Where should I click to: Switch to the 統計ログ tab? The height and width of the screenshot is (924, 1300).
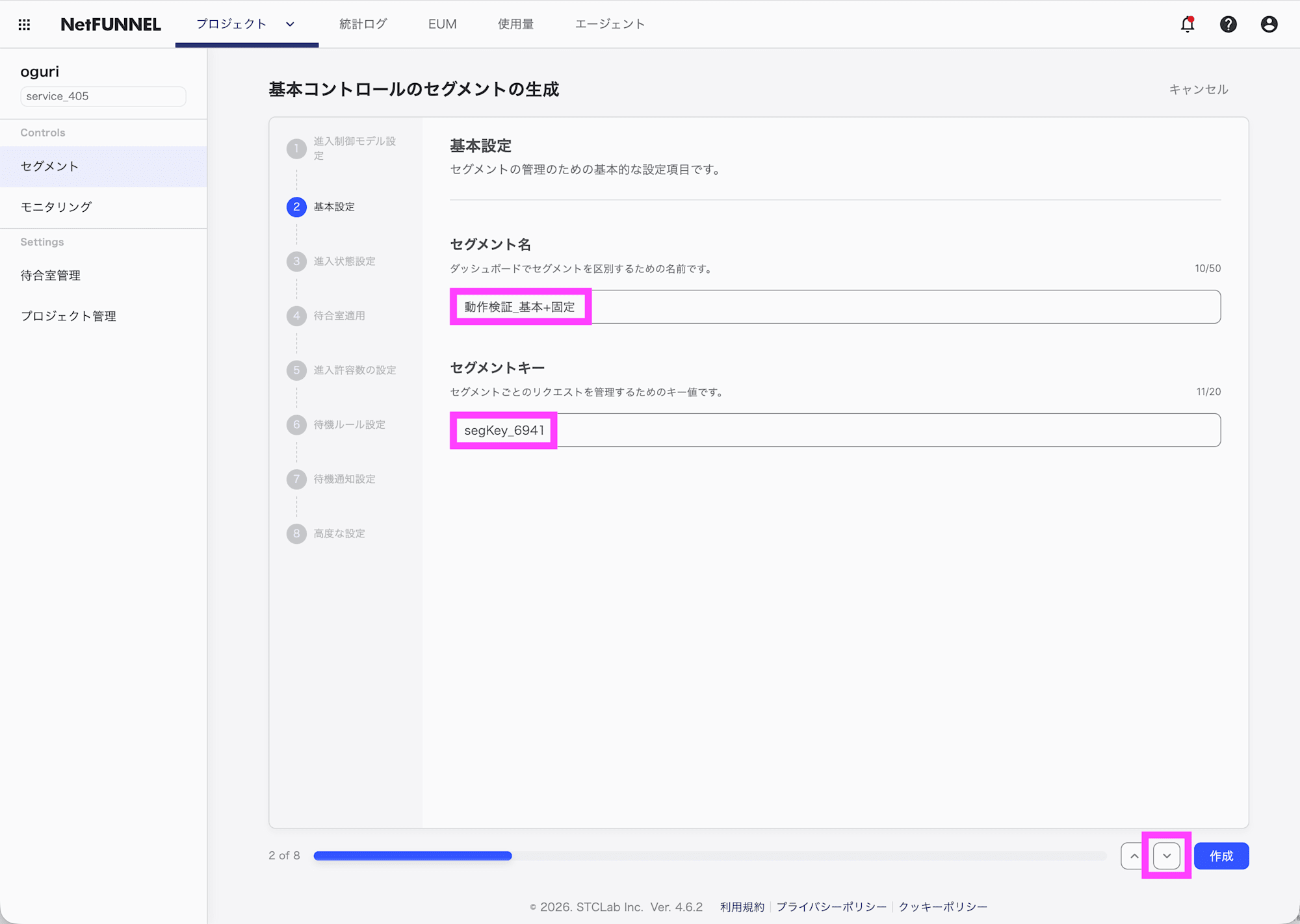click(x=363, y=24)
